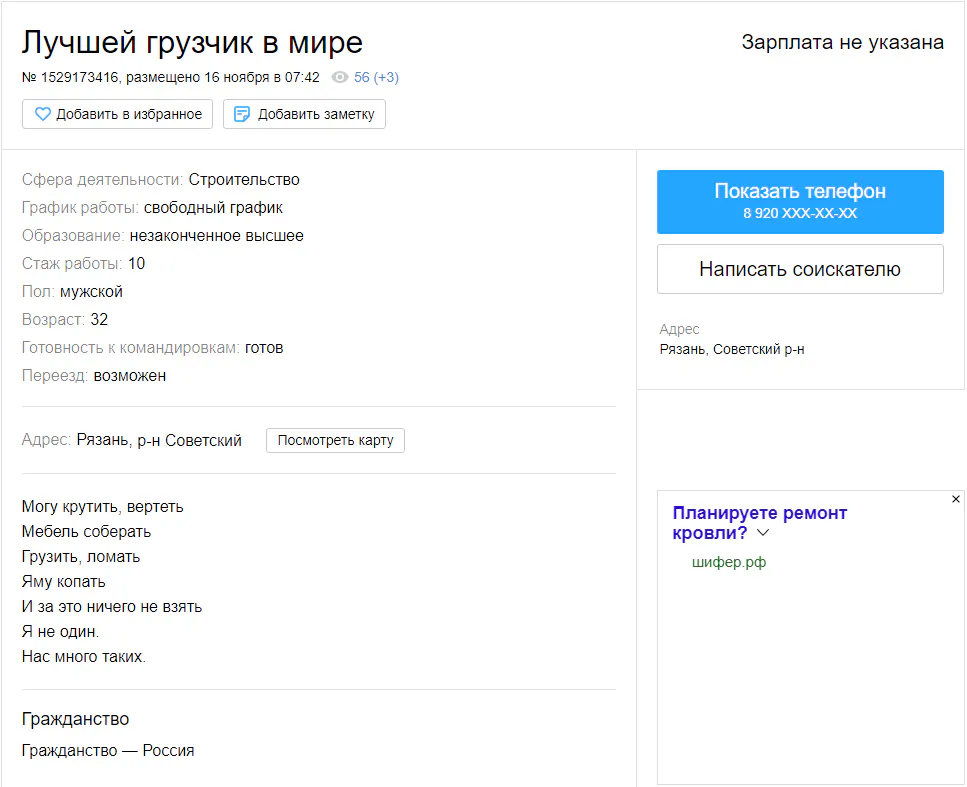Click the свободный график schedule value
This screenshot has height=787, width=967.
pyautogui.click(x=213, y=208)
